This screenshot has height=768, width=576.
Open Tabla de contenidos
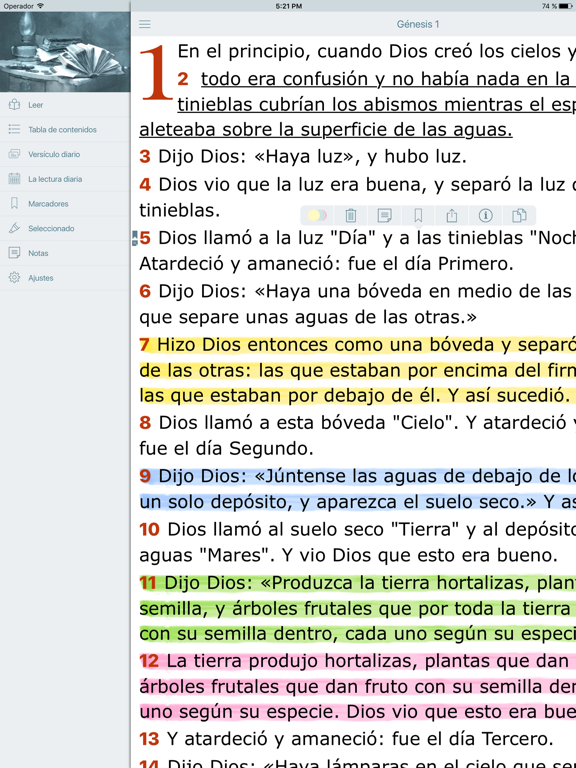coord(65,129)
